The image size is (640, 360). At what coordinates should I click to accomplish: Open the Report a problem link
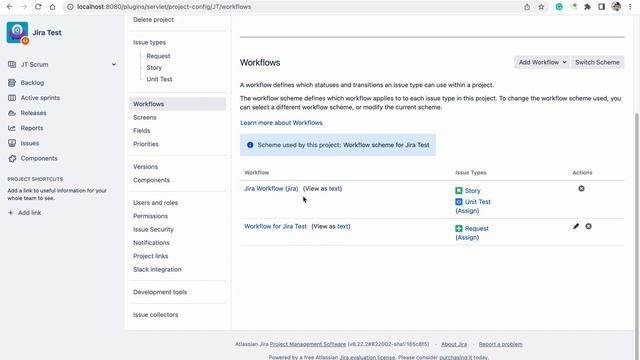(x=500, y=344)
